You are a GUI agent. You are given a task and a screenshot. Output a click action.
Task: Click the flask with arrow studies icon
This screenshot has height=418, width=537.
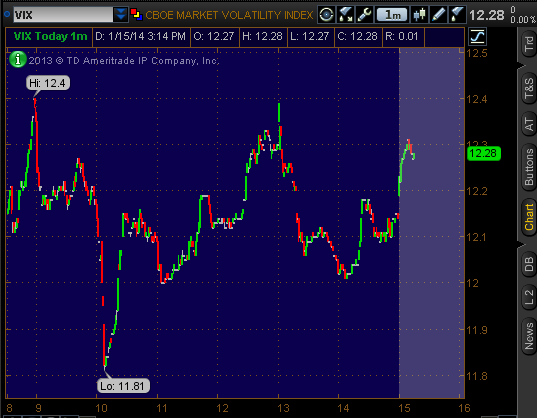point(345,15)
